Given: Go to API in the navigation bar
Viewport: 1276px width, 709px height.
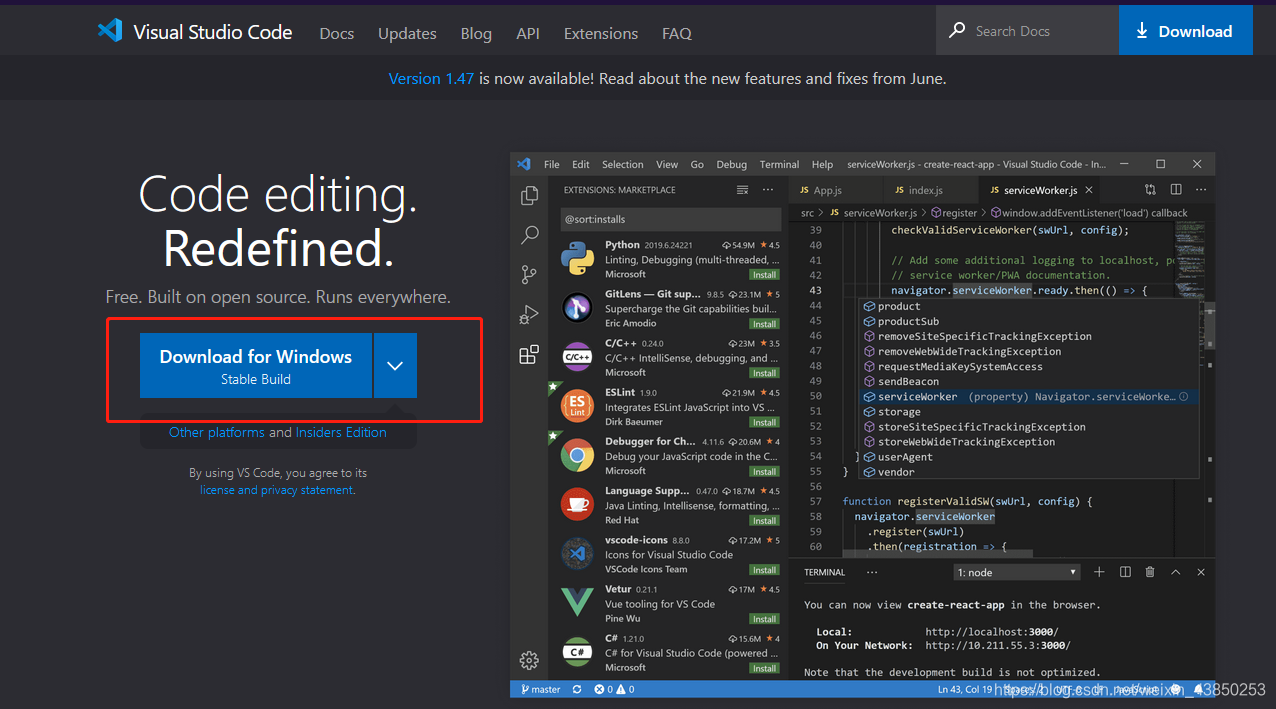Looking at the screenshot, I should point(528,33).
